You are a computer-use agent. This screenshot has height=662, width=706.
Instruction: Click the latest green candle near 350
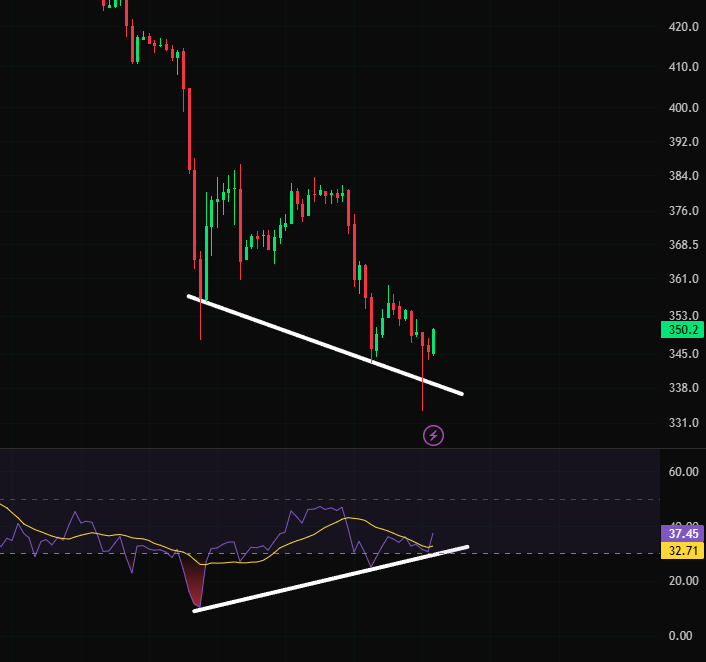coord(434,341)
